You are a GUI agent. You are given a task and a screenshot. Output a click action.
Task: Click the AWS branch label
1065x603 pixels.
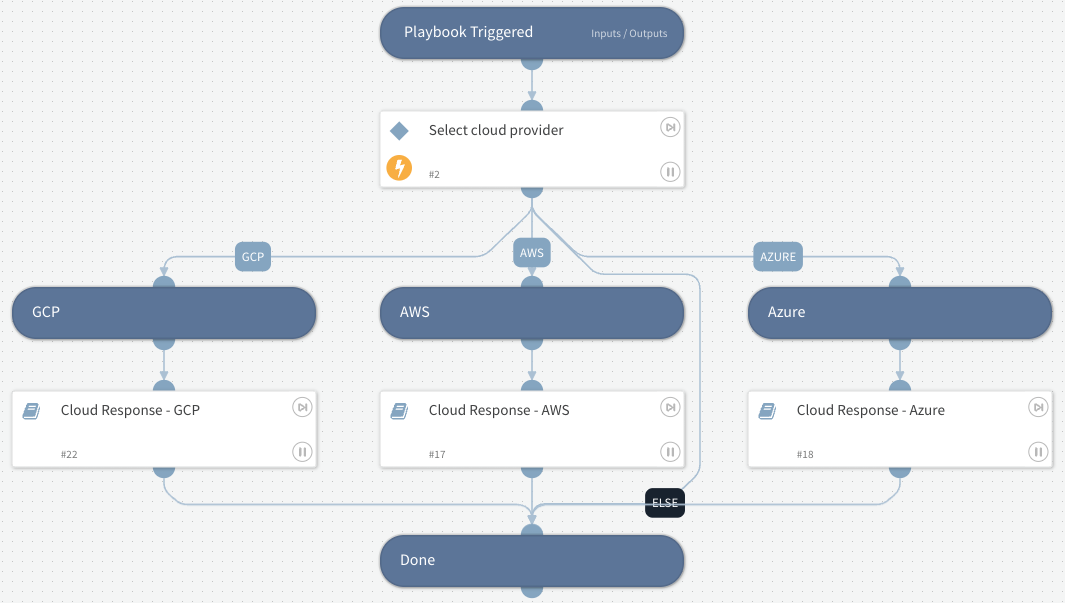pyautogui.click(x=532, y=253)
